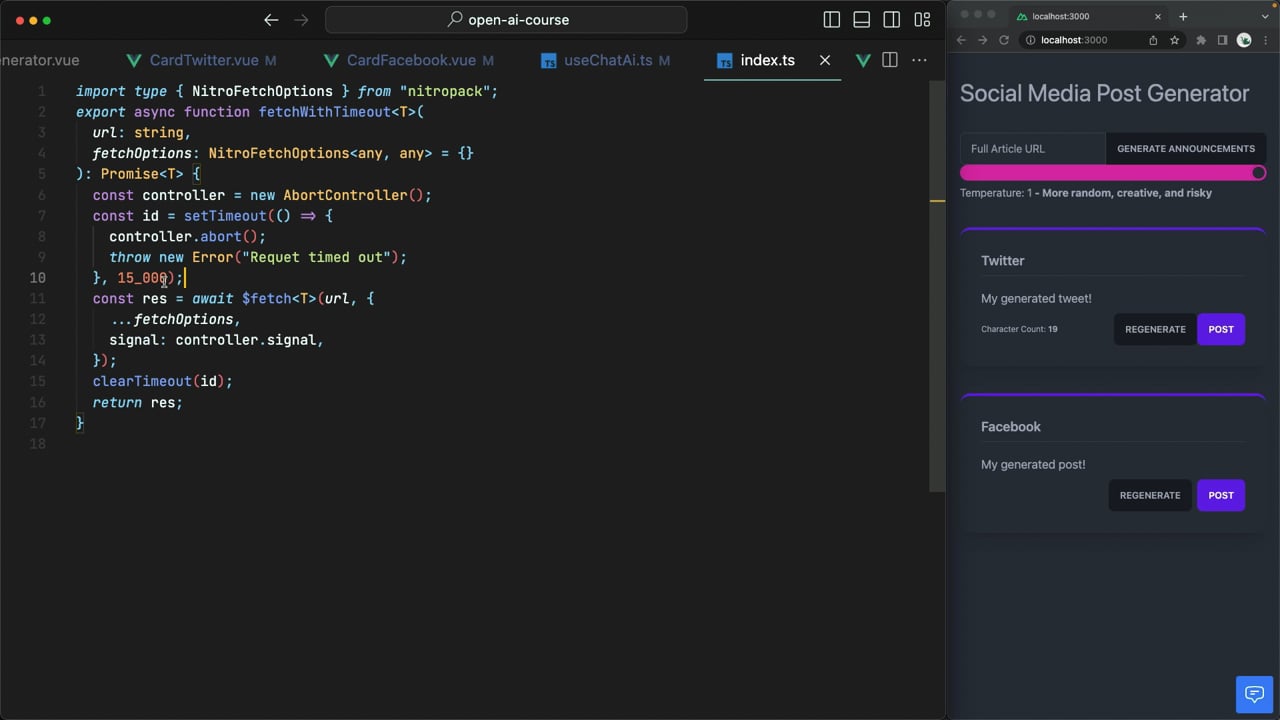
Task: Open customize layout icon
Action: tap(922, 20)
